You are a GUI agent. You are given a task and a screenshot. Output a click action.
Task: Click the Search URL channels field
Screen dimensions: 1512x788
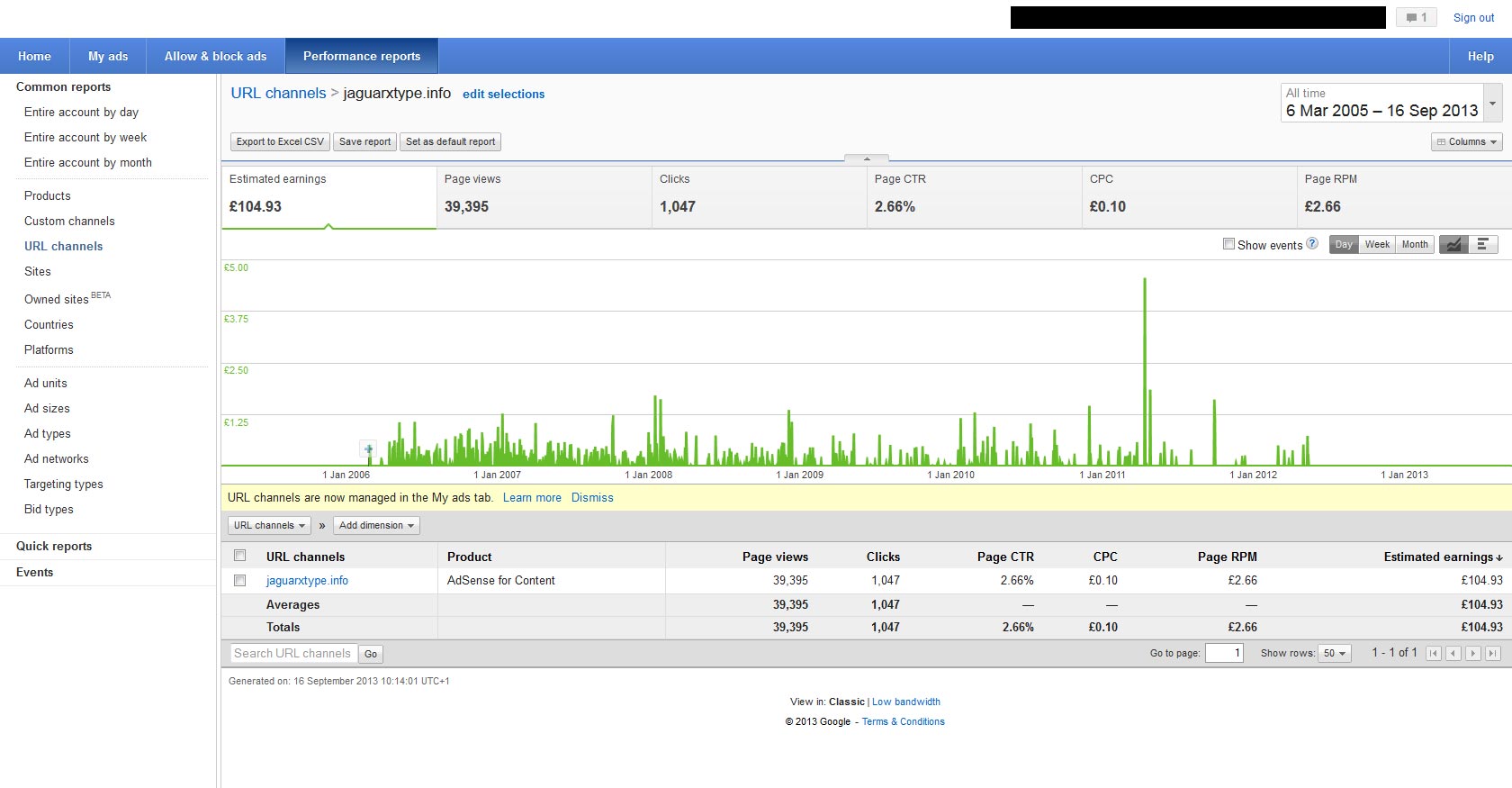click(292, 654)
